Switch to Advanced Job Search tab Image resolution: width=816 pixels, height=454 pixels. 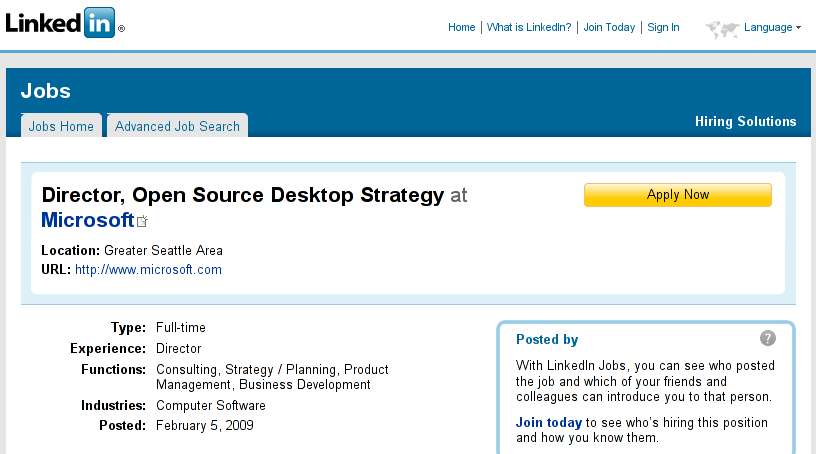[177, 126]
